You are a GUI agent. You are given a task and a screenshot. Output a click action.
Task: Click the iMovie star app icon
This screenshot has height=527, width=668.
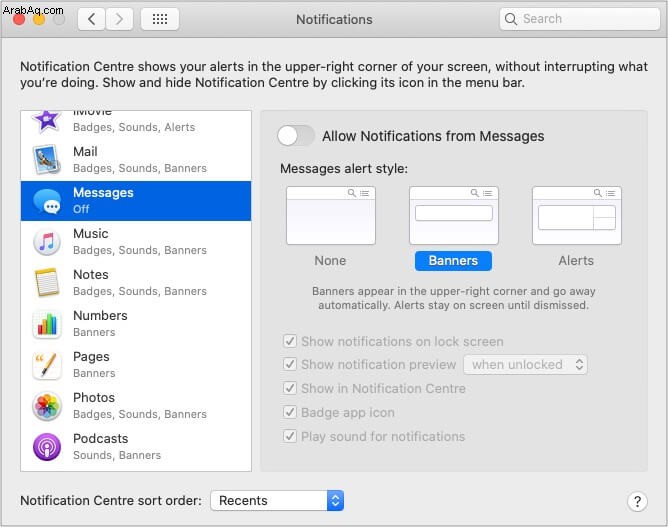pos(47,121)
